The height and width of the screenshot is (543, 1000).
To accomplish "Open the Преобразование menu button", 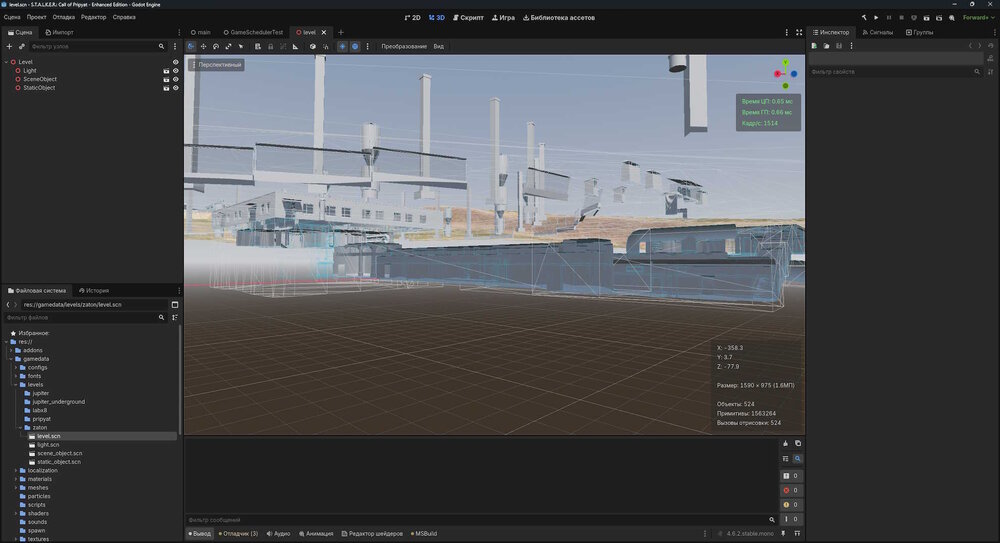I will click(x=404, y=47).
